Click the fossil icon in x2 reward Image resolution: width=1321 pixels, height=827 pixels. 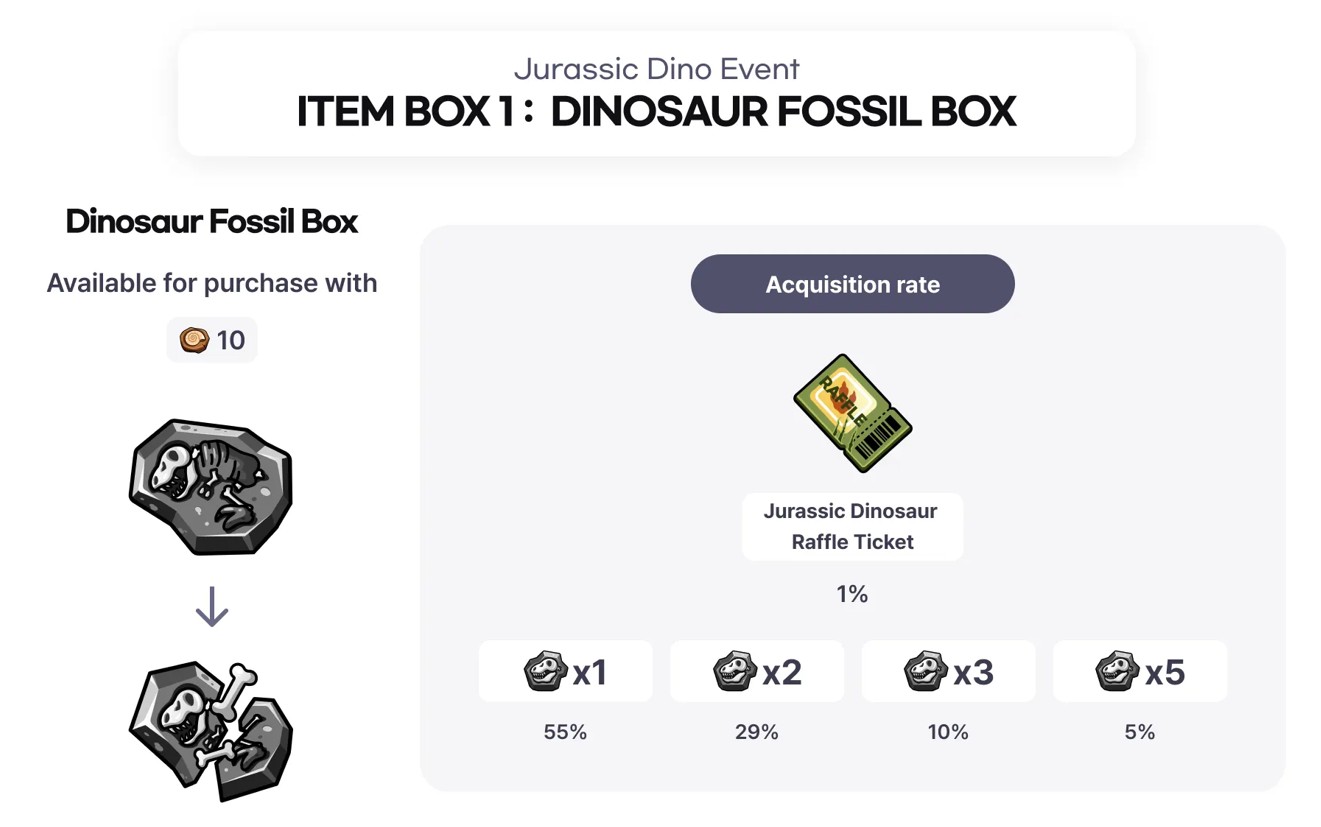pyautogui.click(x=735, y=671)
